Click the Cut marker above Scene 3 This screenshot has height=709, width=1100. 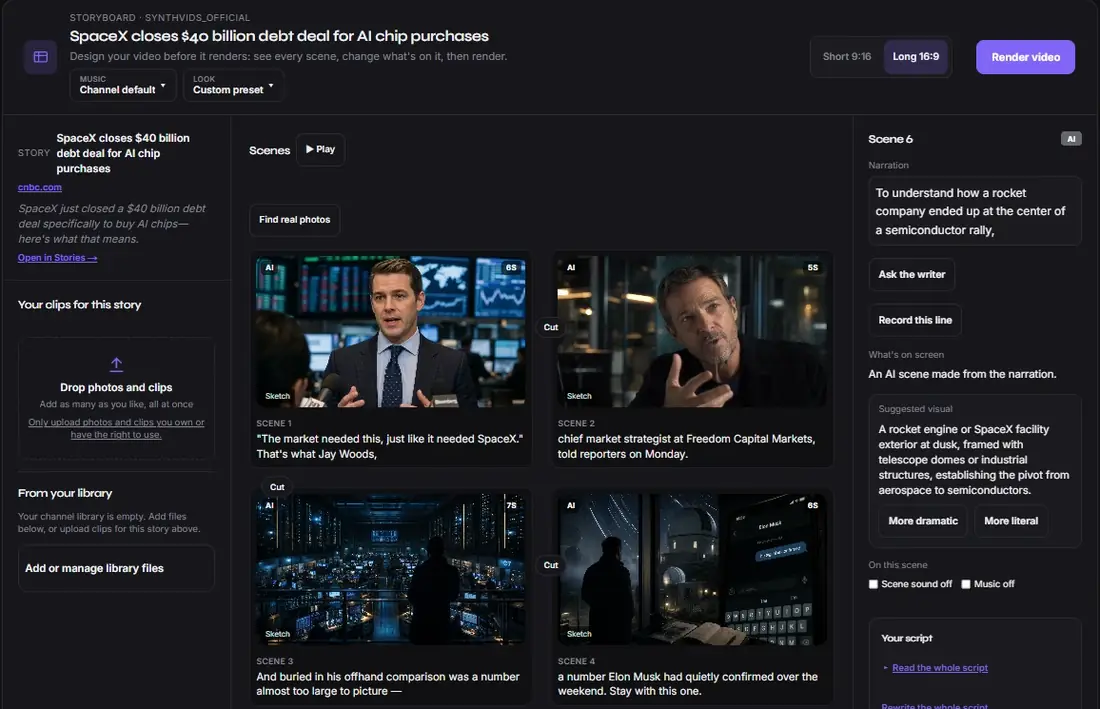(x=277, y=487)
